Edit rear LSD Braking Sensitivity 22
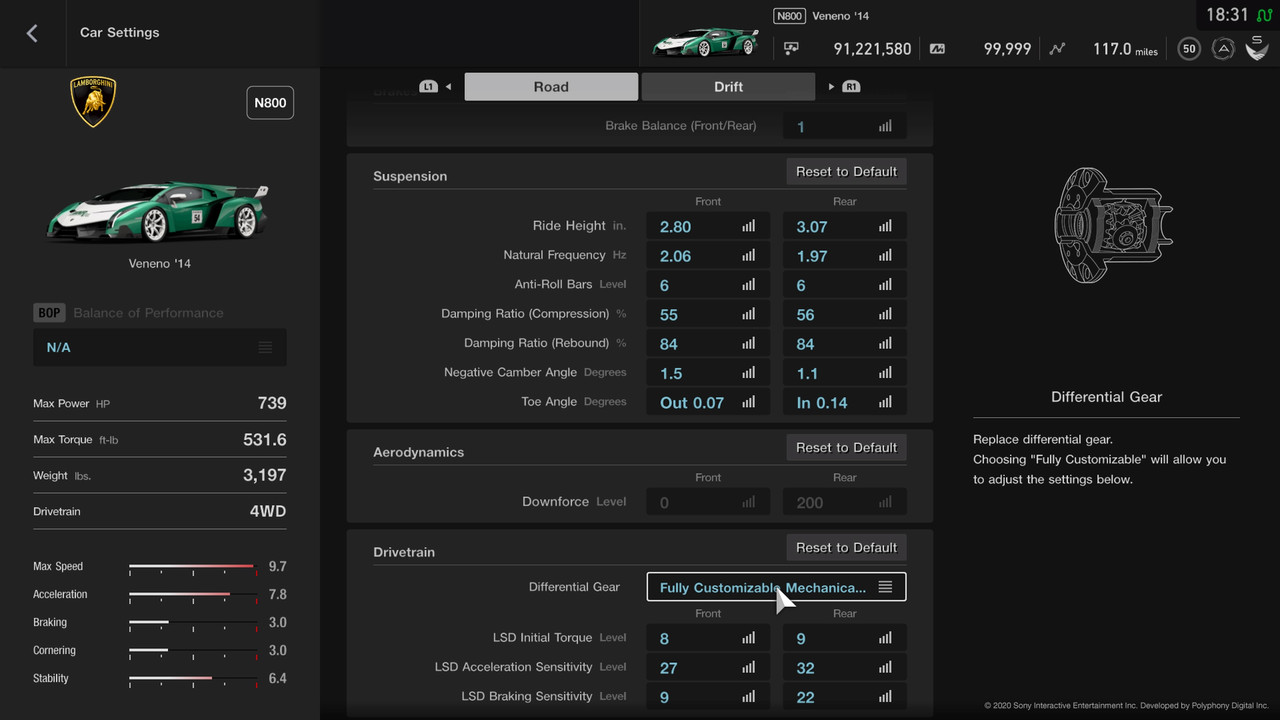1280x720 pixels. pyautogui.click(x=845, y=697)
